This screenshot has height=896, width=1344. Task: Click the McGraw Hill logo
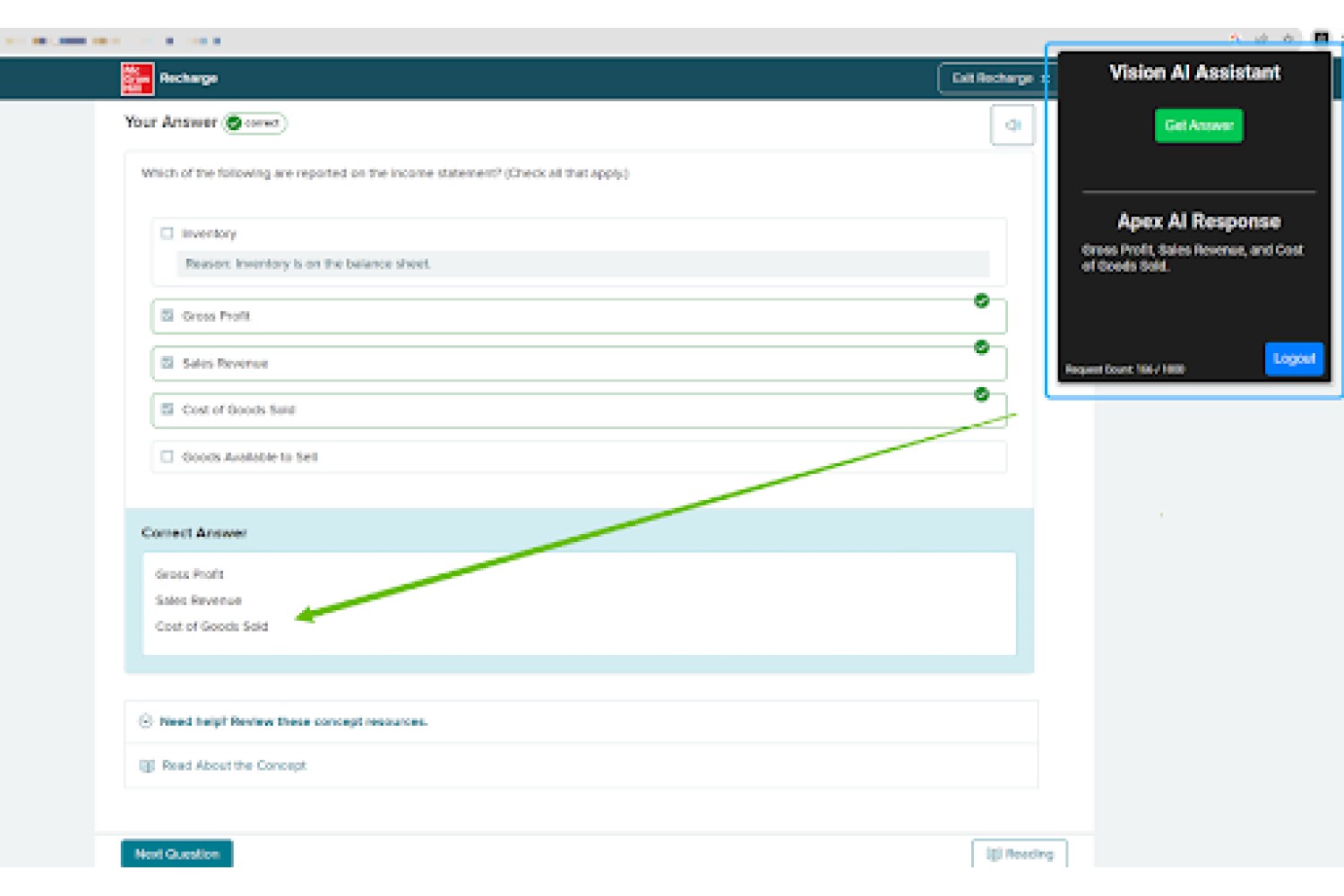coord(137,79)
